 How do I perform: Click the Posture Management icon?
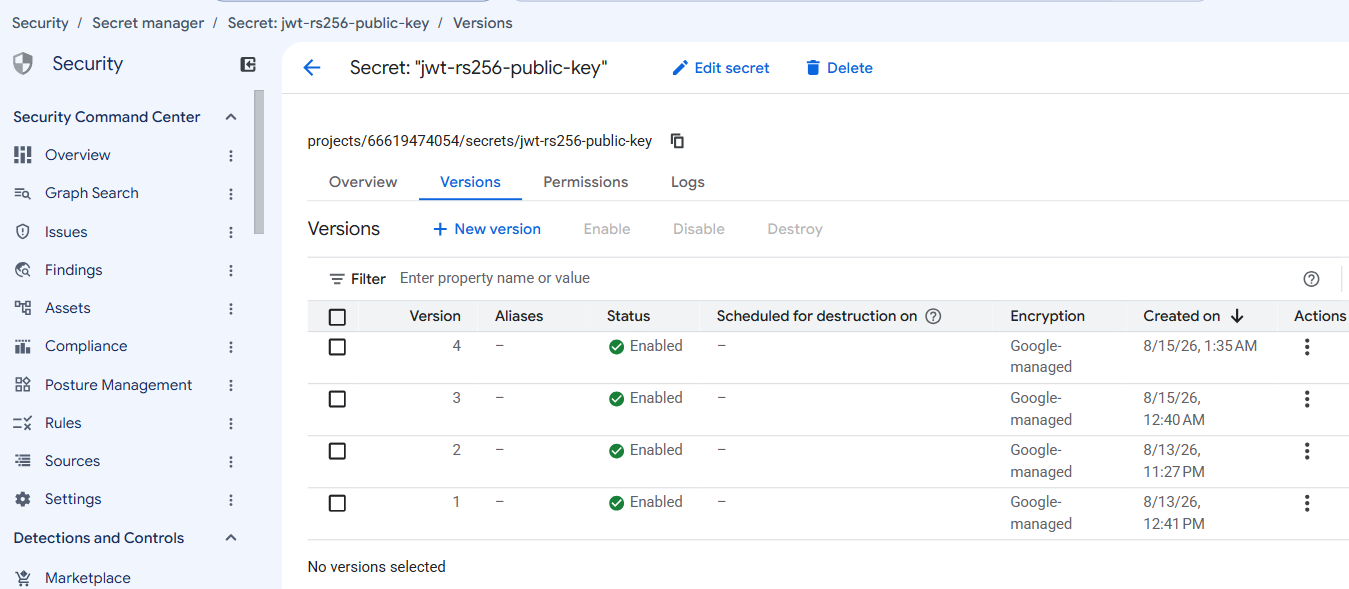click(x=23, y=385)
